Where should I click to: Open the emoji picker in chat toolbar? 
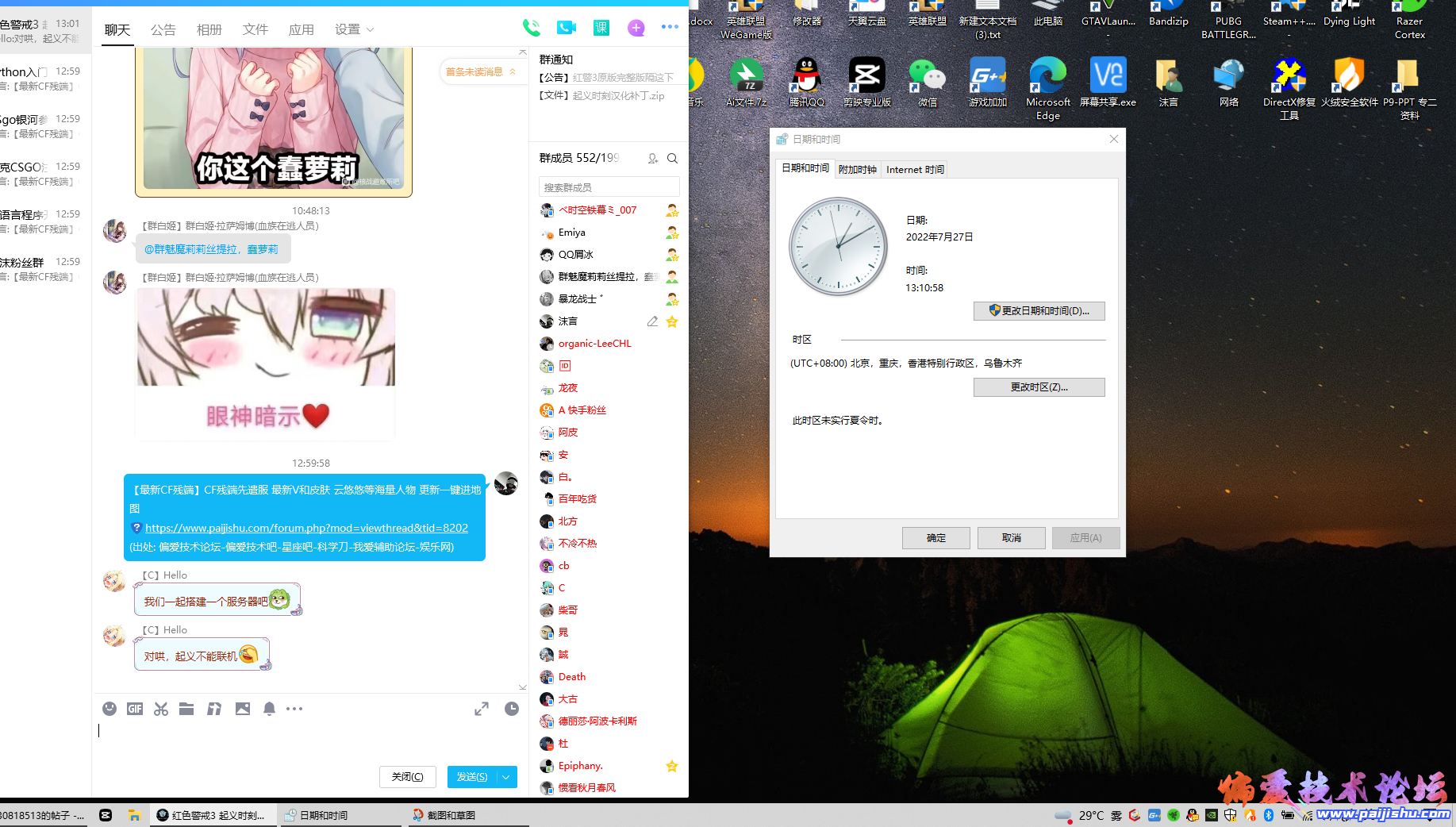(x=109, y=709)
